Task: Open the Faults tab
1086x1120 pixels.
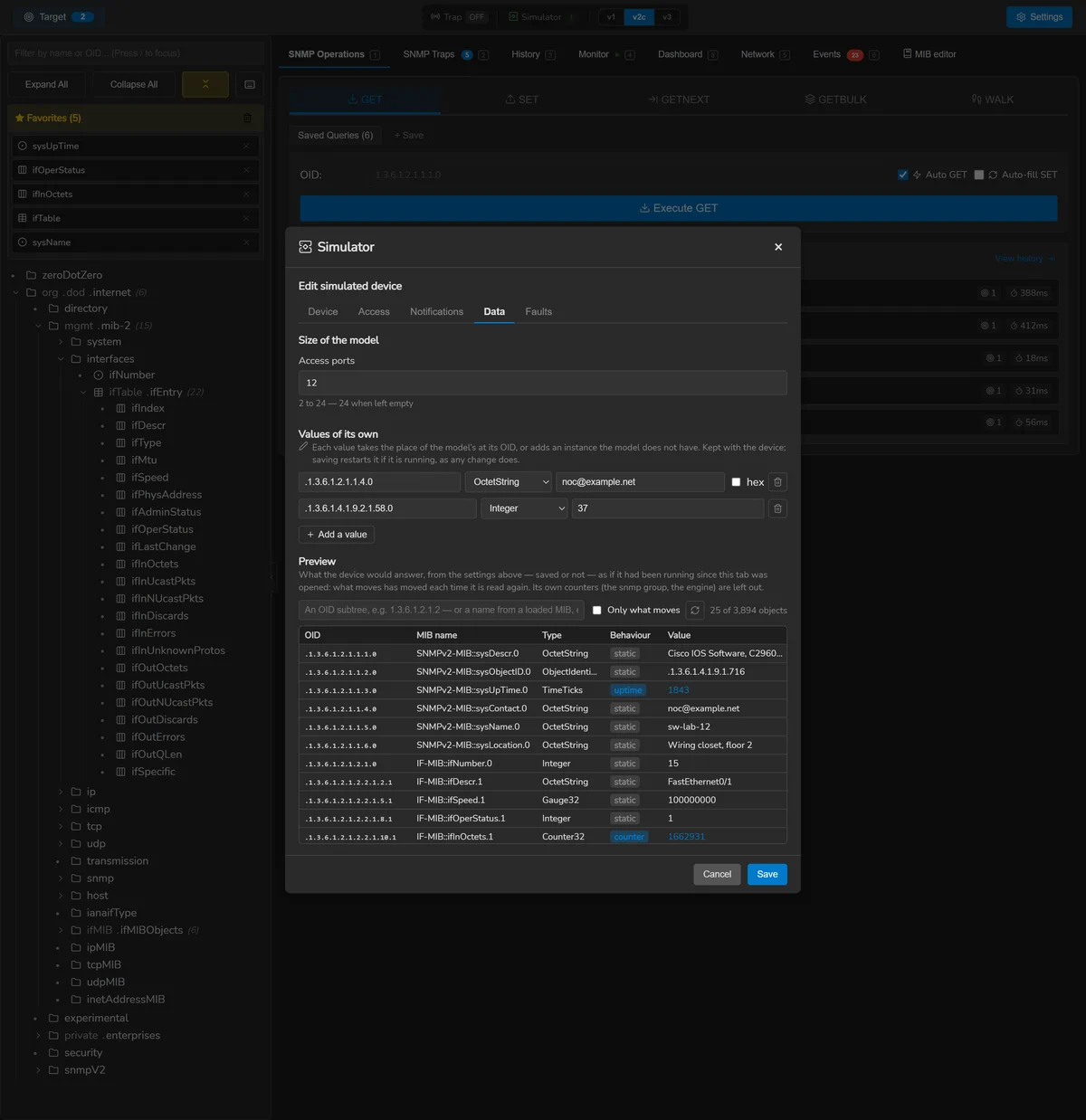Action: coord(538,311)
